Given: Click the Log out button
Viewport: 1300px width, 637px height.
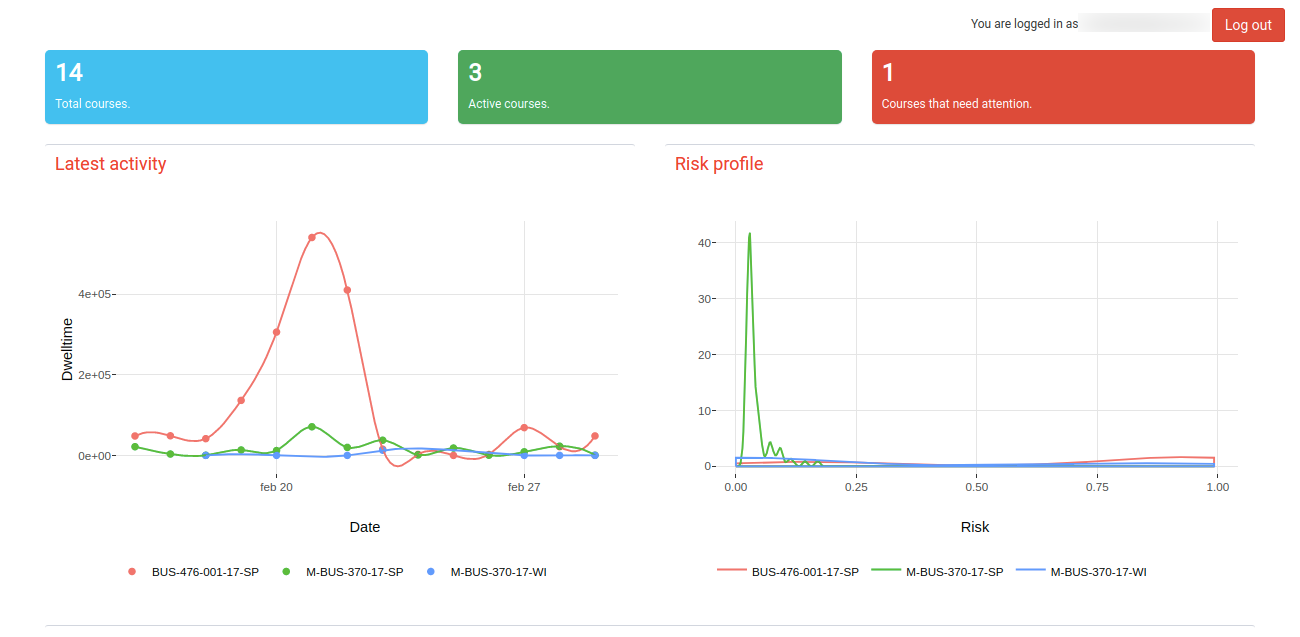Looking at the screenshot, I should click(x=1248, y=25).
